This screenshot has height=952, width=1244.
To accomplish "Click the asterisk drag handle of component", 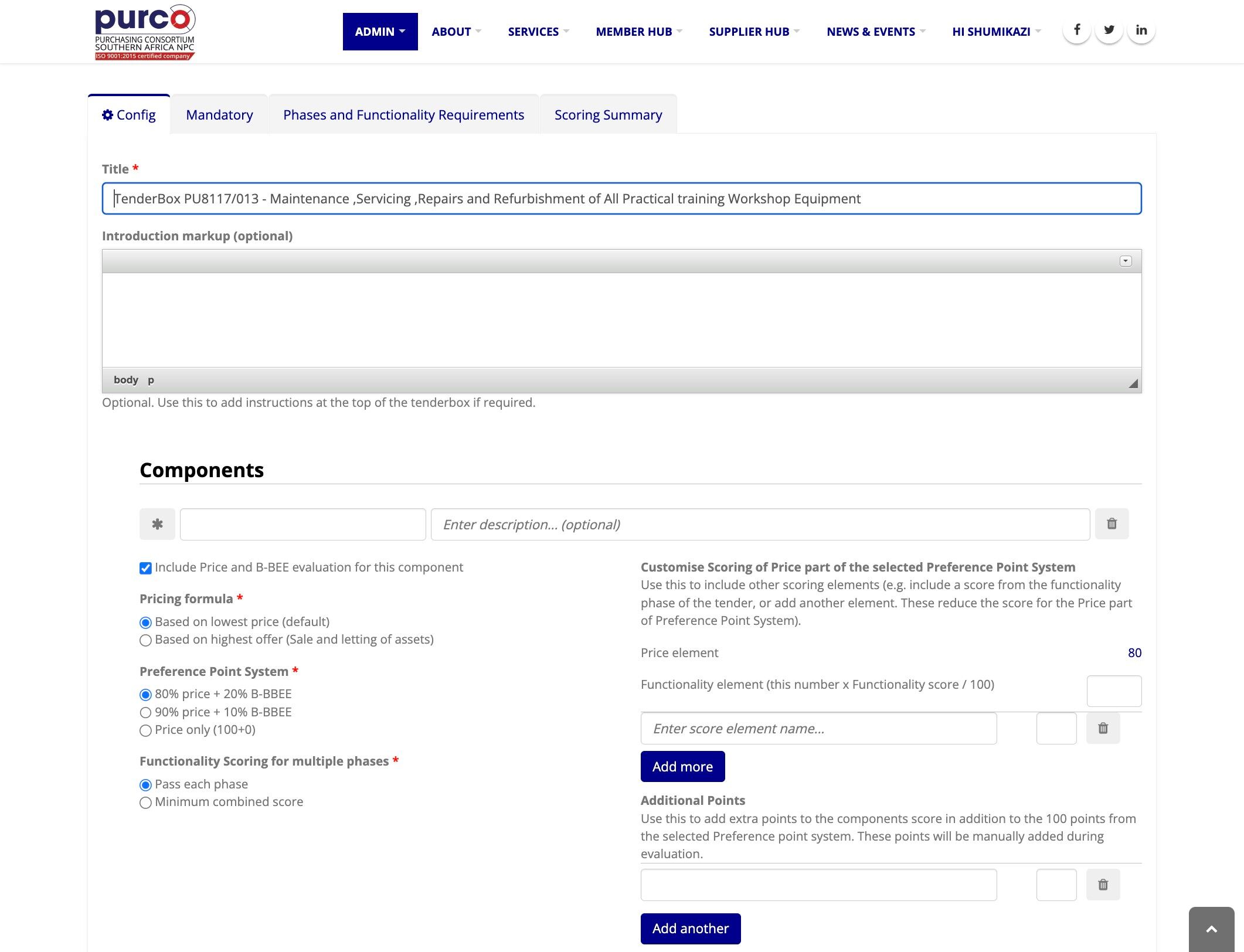I will pos(157,524).
